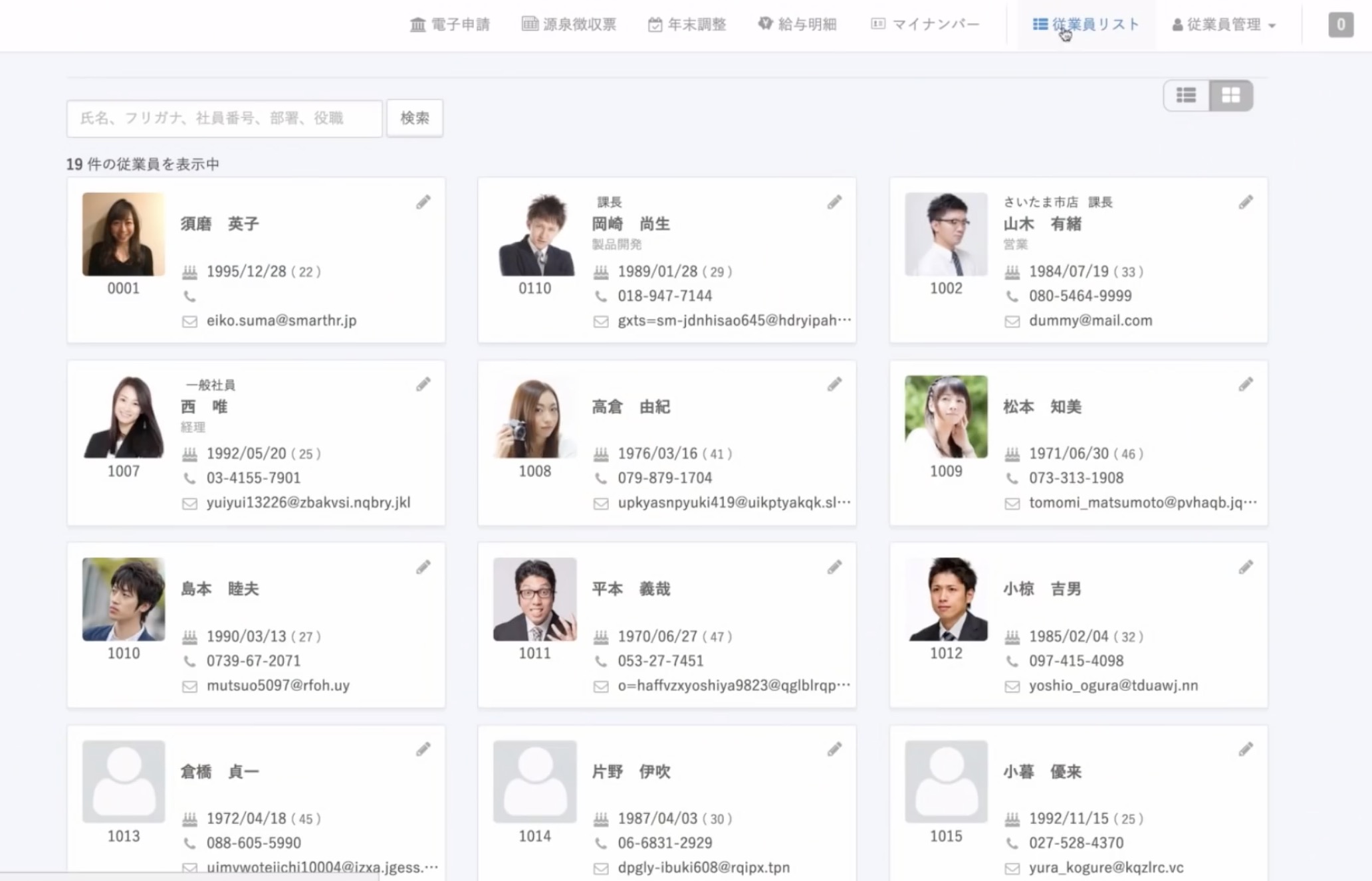Click the pencil edit icon for 須磨 英子
The width and height of the screenshot is (1372, 881).
coord(423,202)
